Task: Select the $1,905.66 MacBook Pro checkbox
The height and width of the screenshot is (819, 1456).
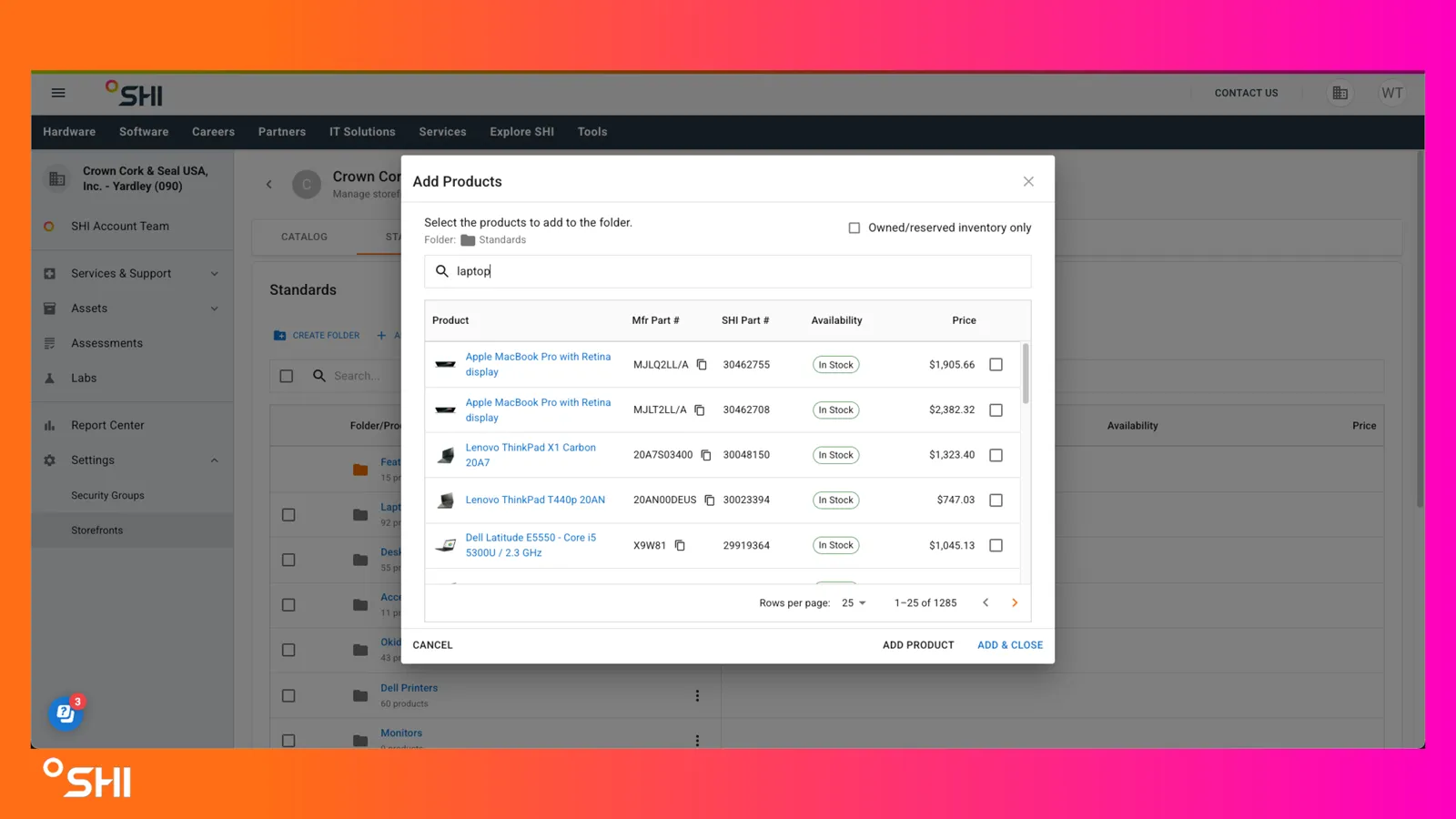Action: point(996,365)
